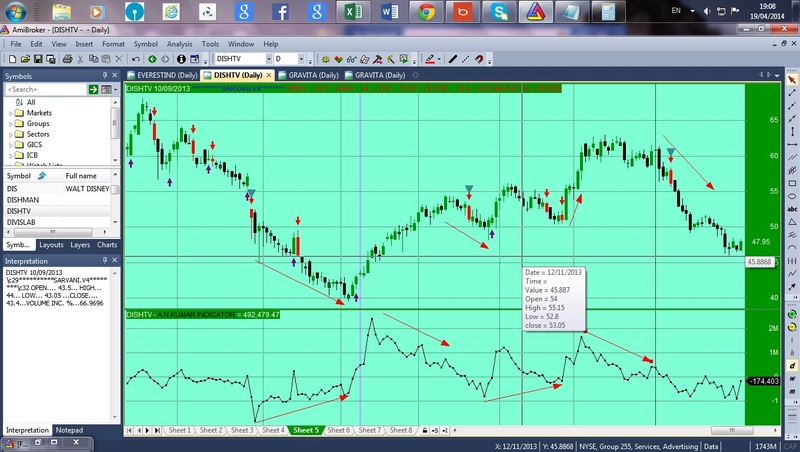Click the green arrow next to Search

pyautogui.click(x=93, y=89)
